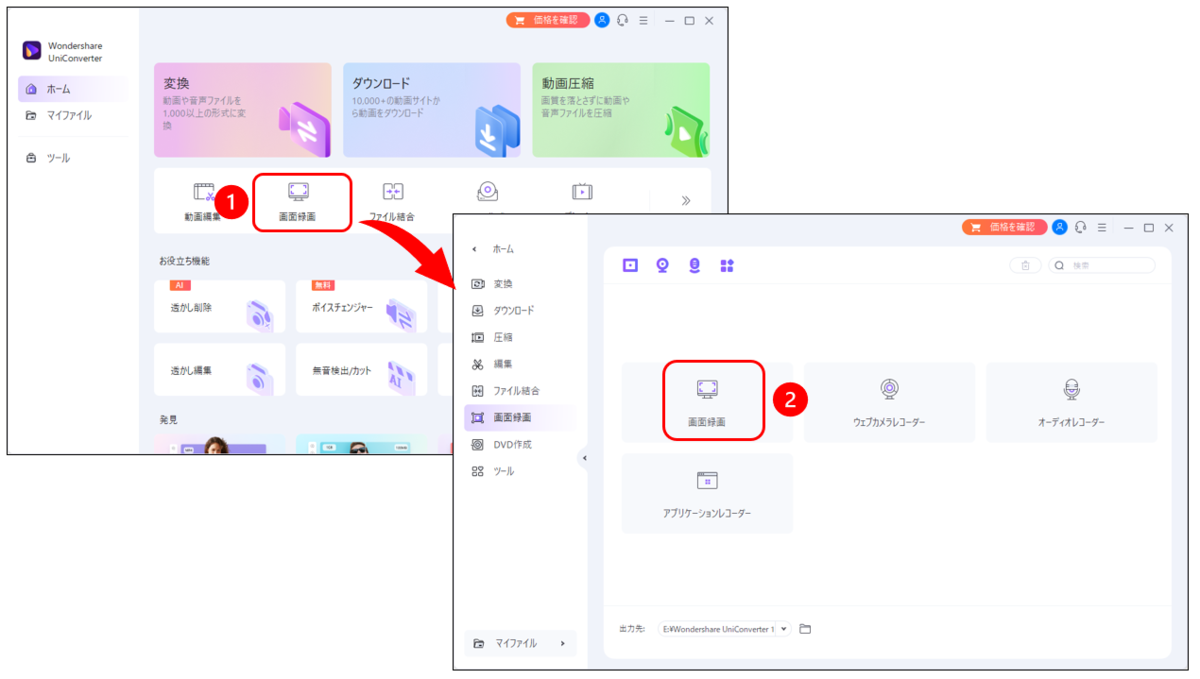Click the application grid icon in top toolbar
This screenshot has height=679, width=1200.
point(727,265)
